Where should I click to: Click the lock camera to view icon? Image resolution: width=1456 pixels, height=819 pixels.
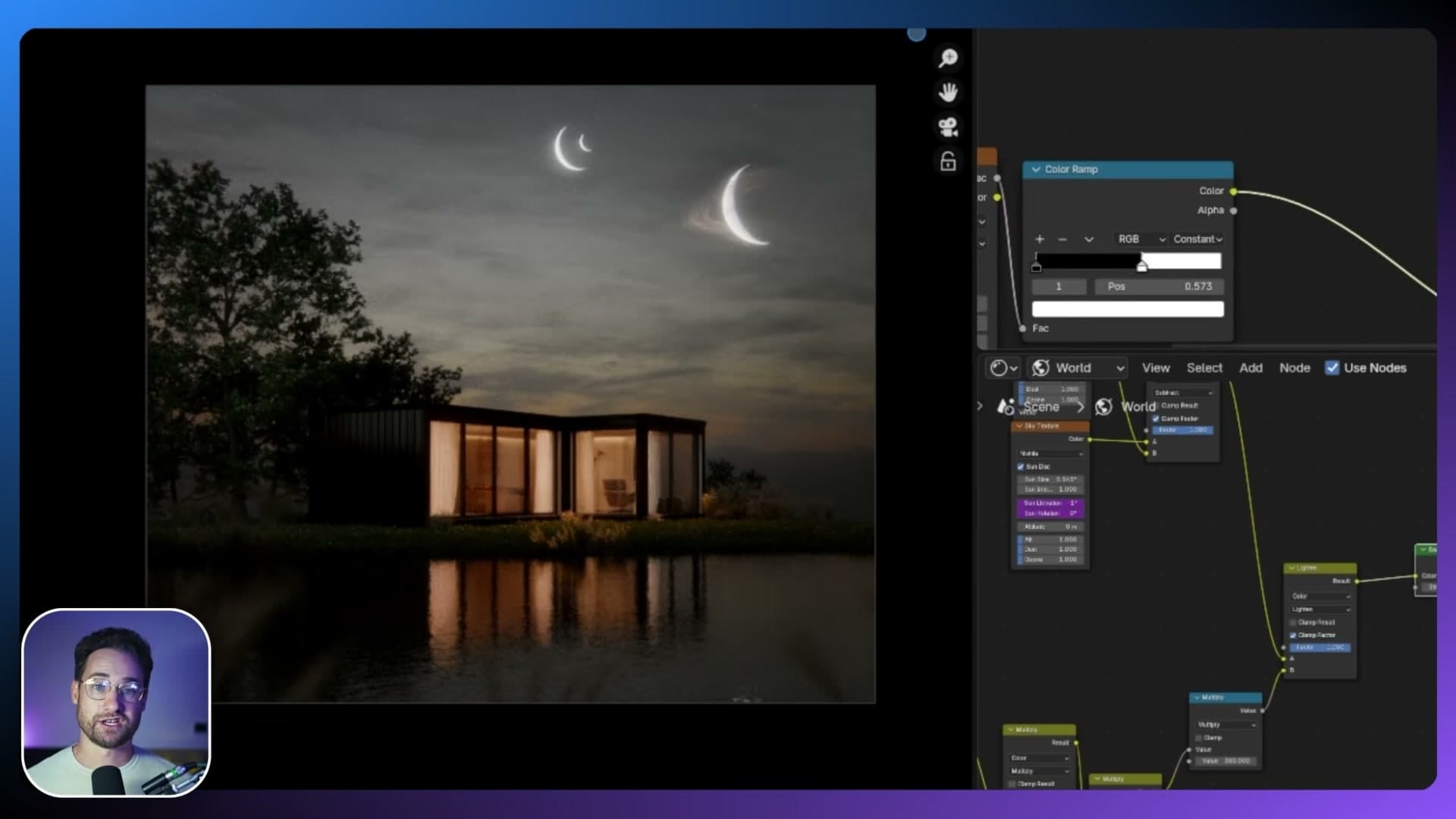[948, 162]
